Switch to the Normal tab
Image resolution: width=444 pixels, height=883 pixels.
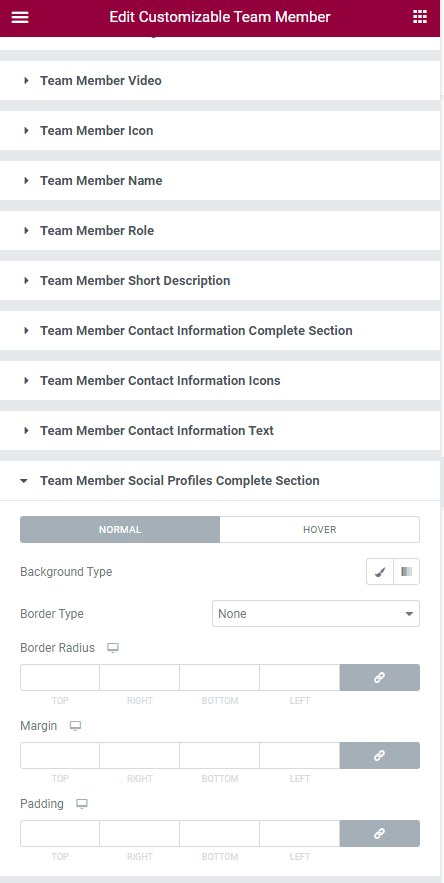pos(120,530)
